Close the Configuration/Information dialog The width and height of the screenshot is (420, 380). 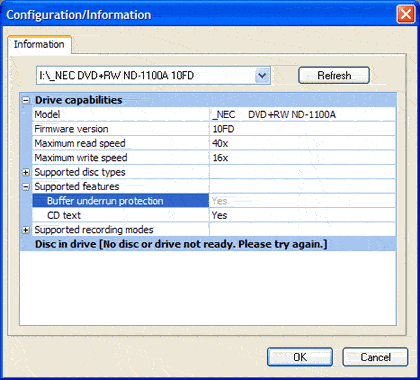coord(406,15)
